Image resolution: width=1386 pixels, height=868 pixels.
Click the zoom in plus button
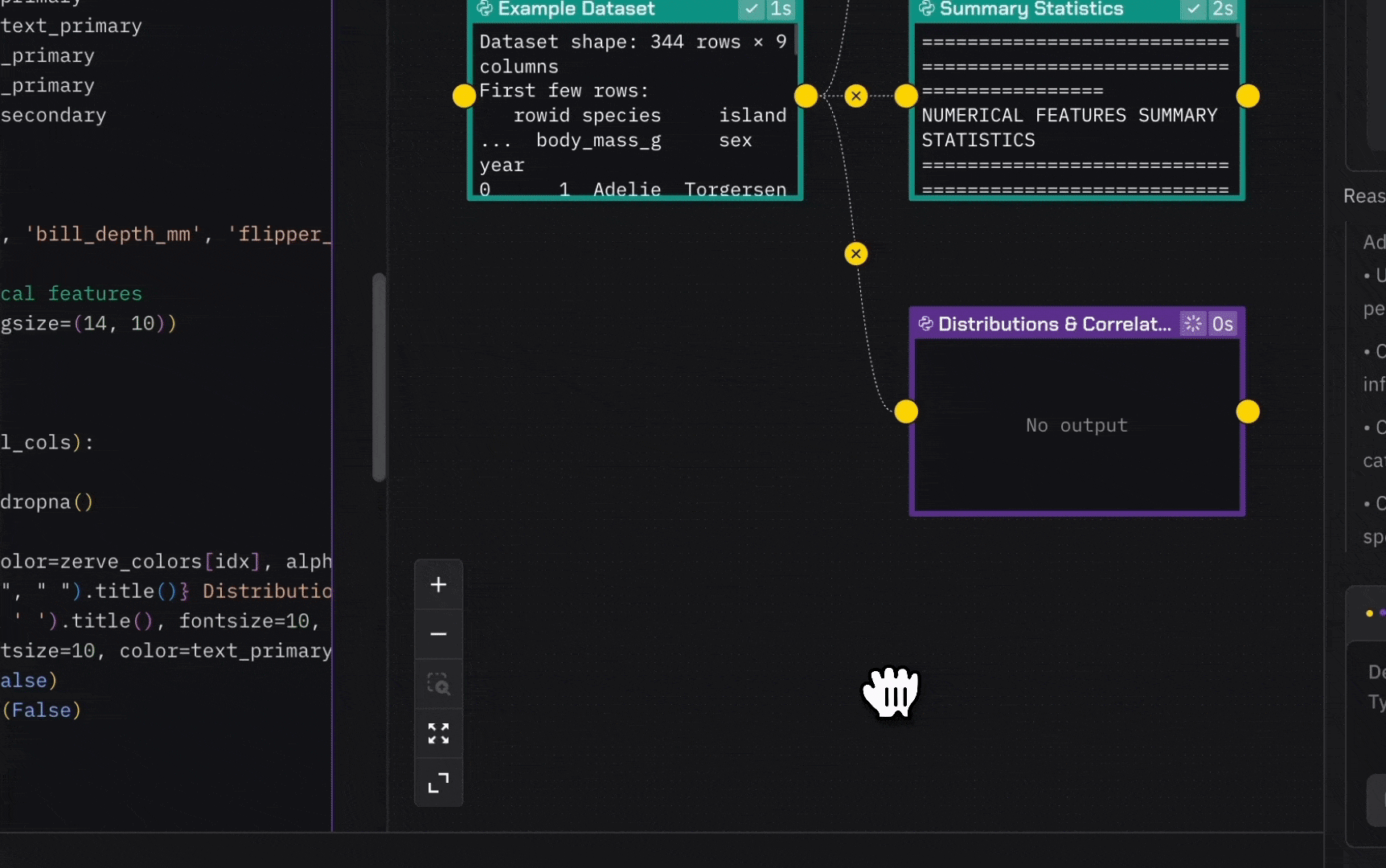tap(438, 585)
